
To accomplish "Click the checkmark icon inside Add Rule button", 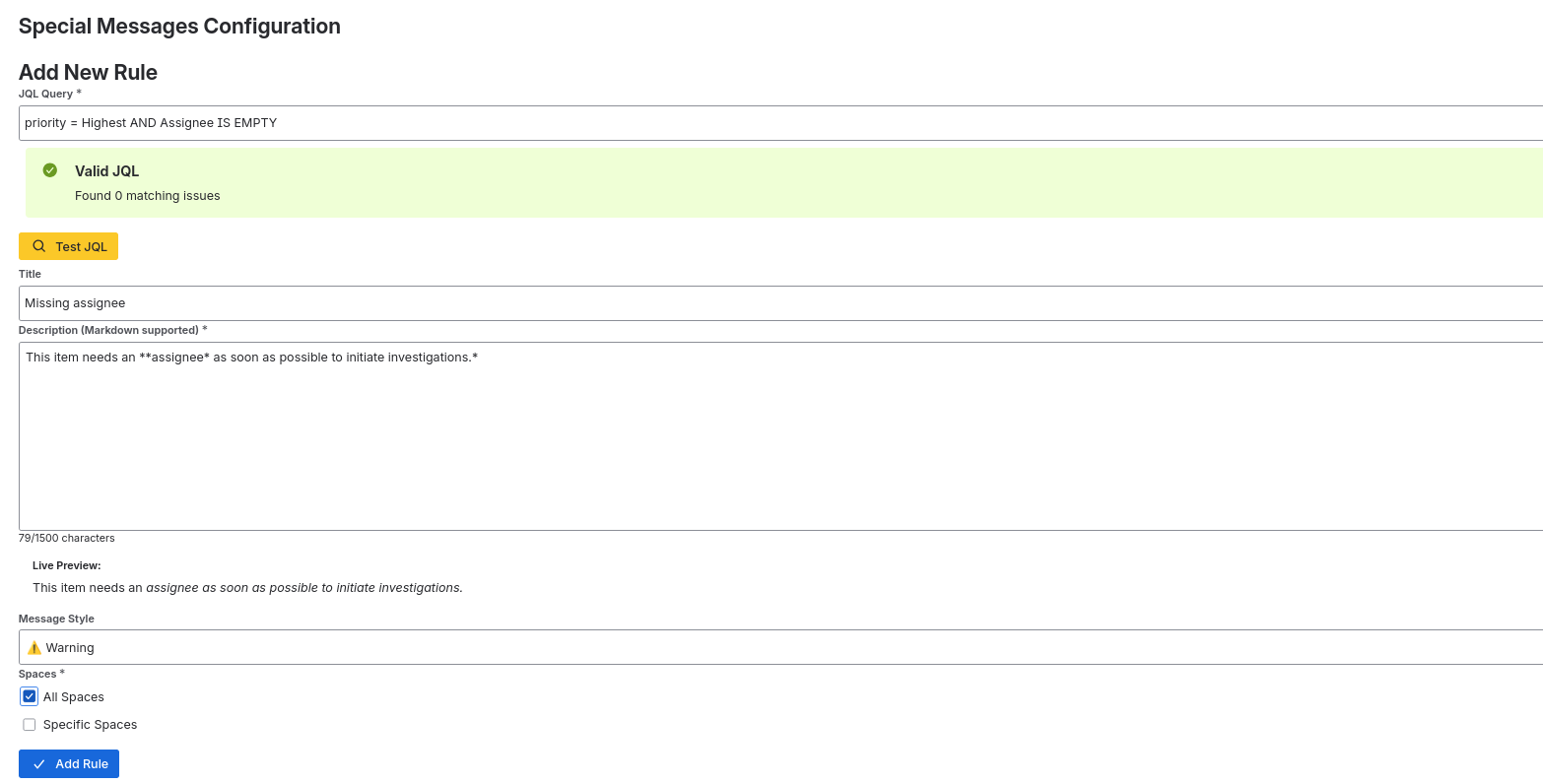I will [x=38, y=763].
